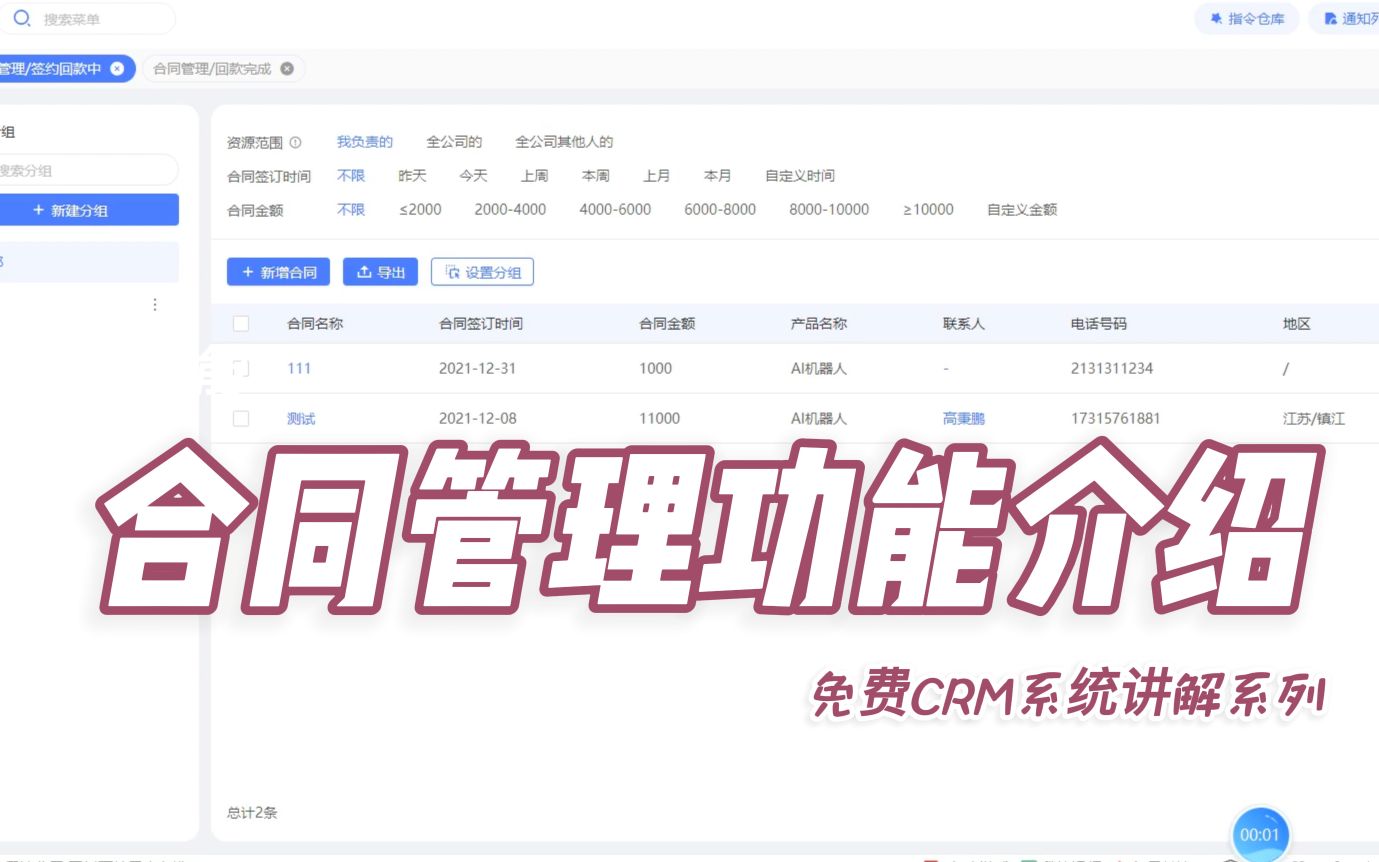
Task: Click the 设置分组 button
Action: (482, 272)
